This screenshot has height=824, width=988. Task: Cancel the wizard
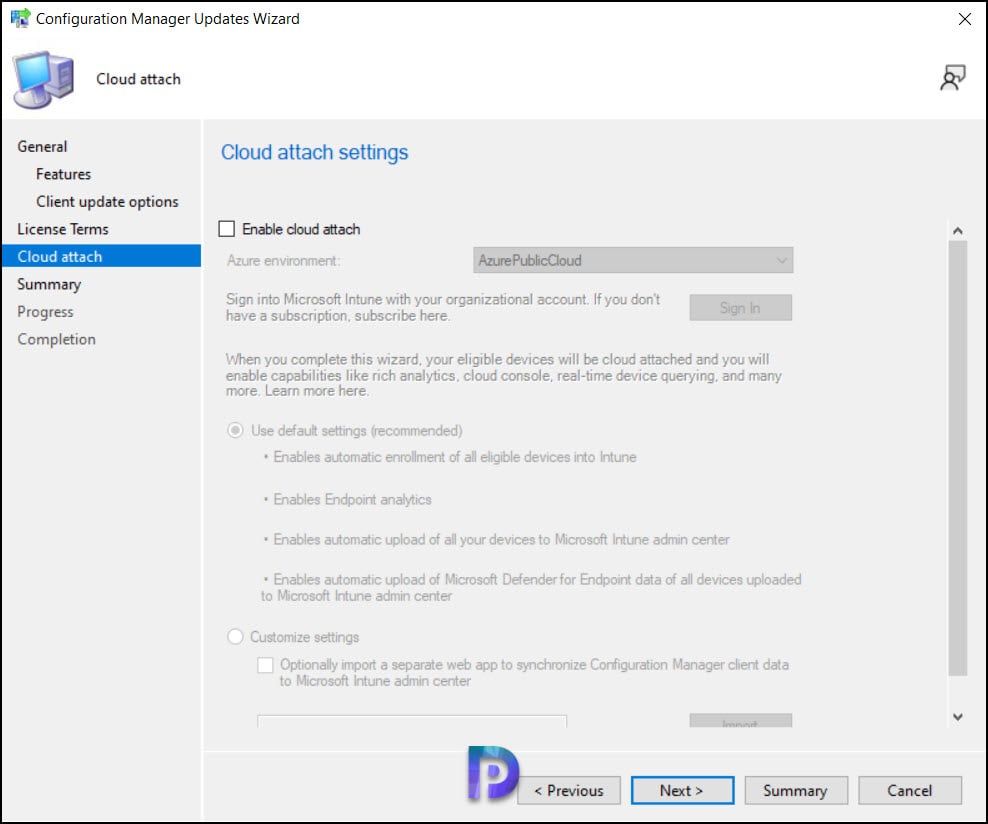pyautogui.click(x=910, y=790)
